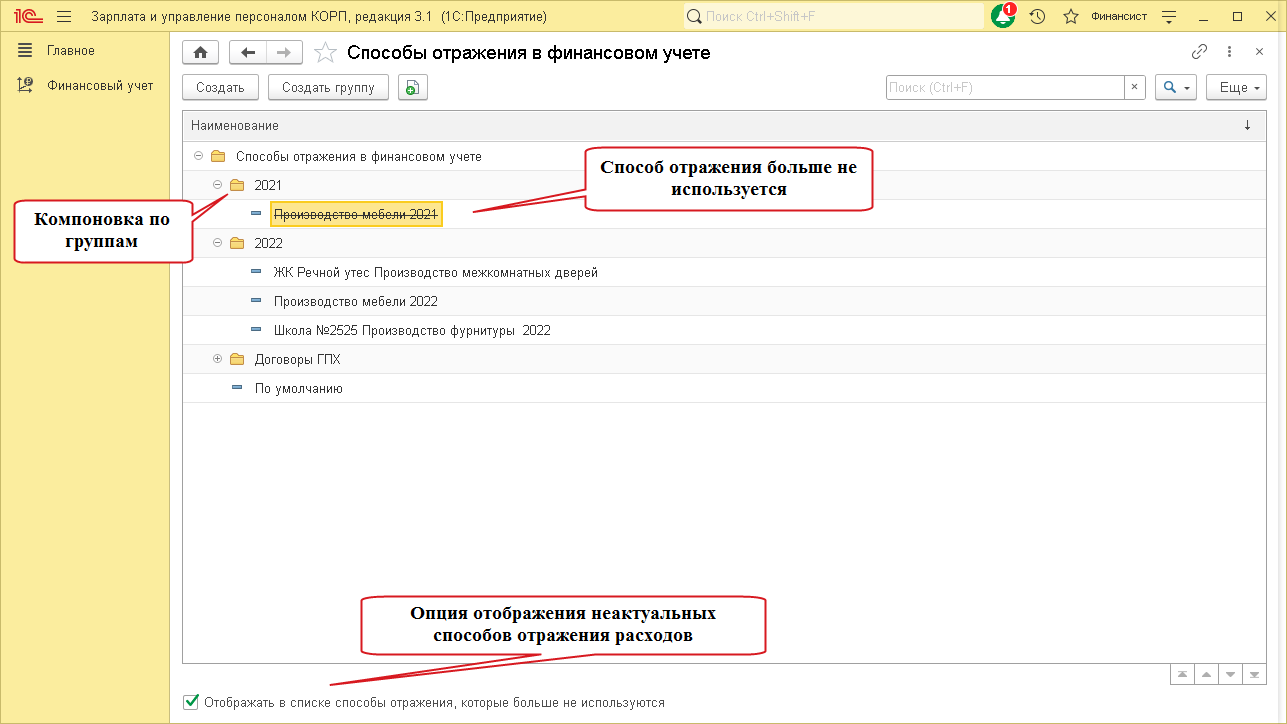The width and height of the screenshot is (1287, 724).
Task: Add page to favorites star
Action: click(324, 53)
